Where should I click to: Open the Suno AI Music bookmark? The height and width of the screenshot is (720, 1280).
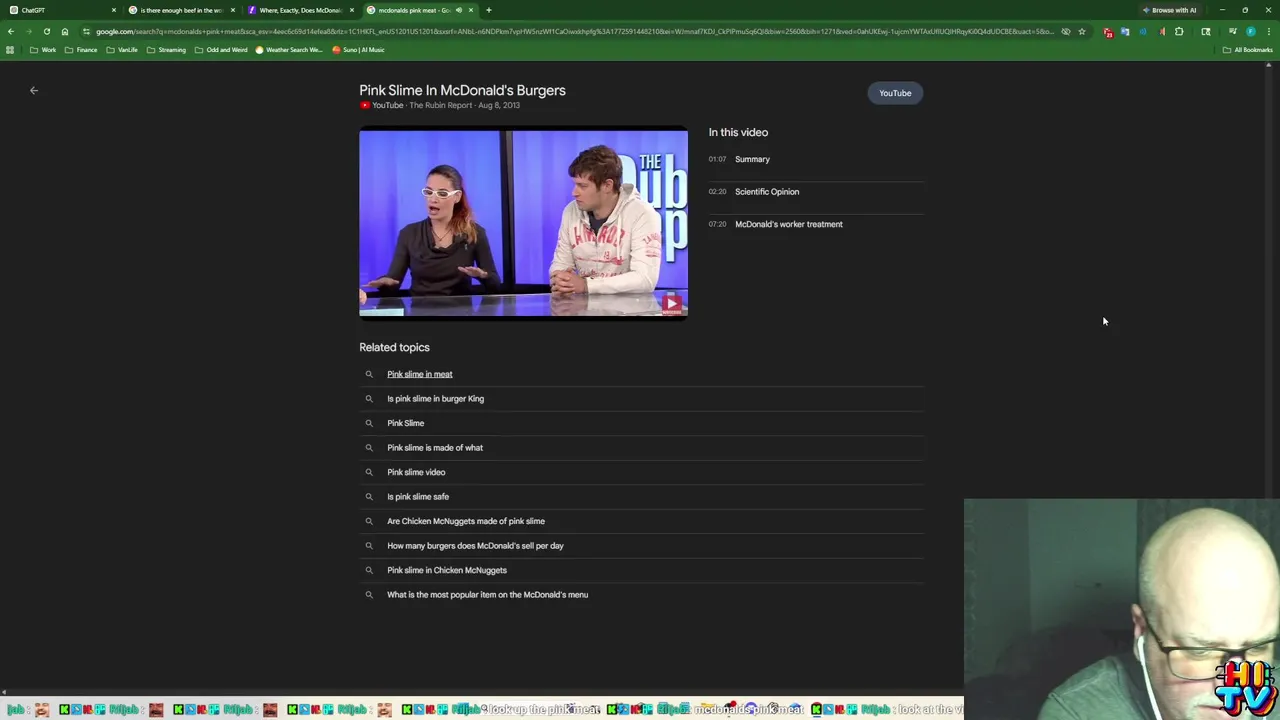click(358, 50)
